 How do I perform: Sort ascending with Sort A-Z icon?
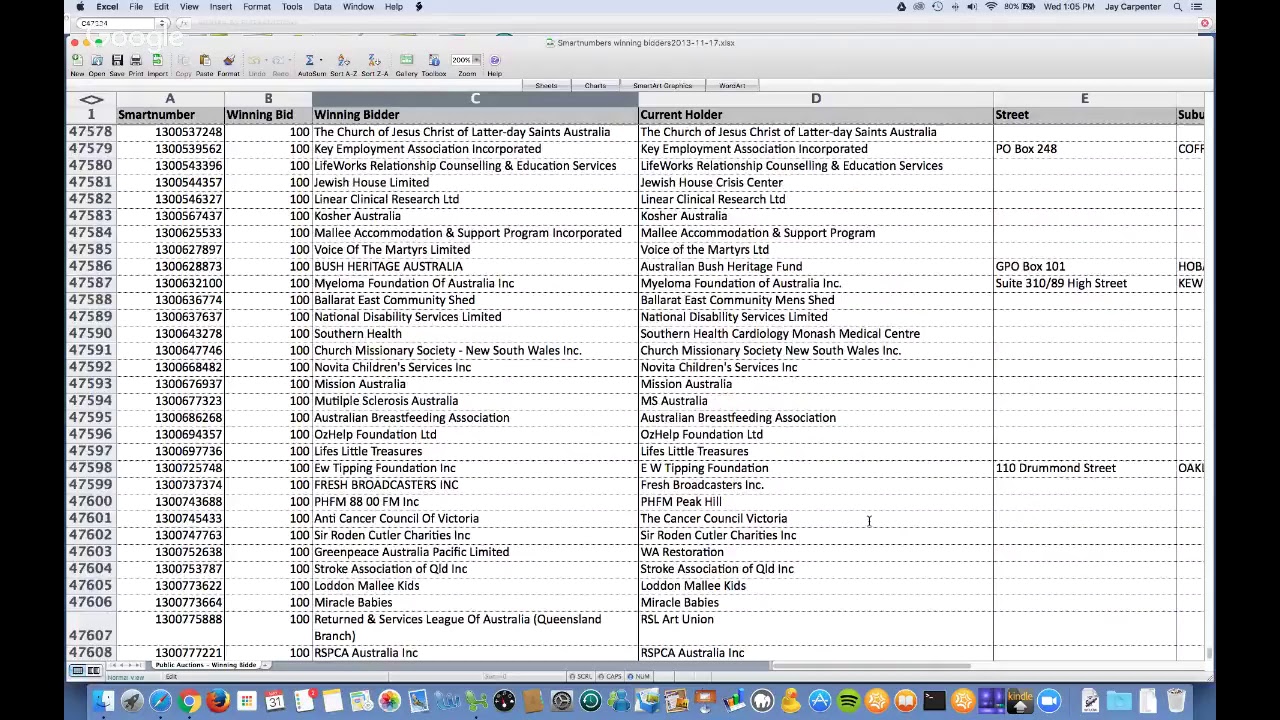343,61
